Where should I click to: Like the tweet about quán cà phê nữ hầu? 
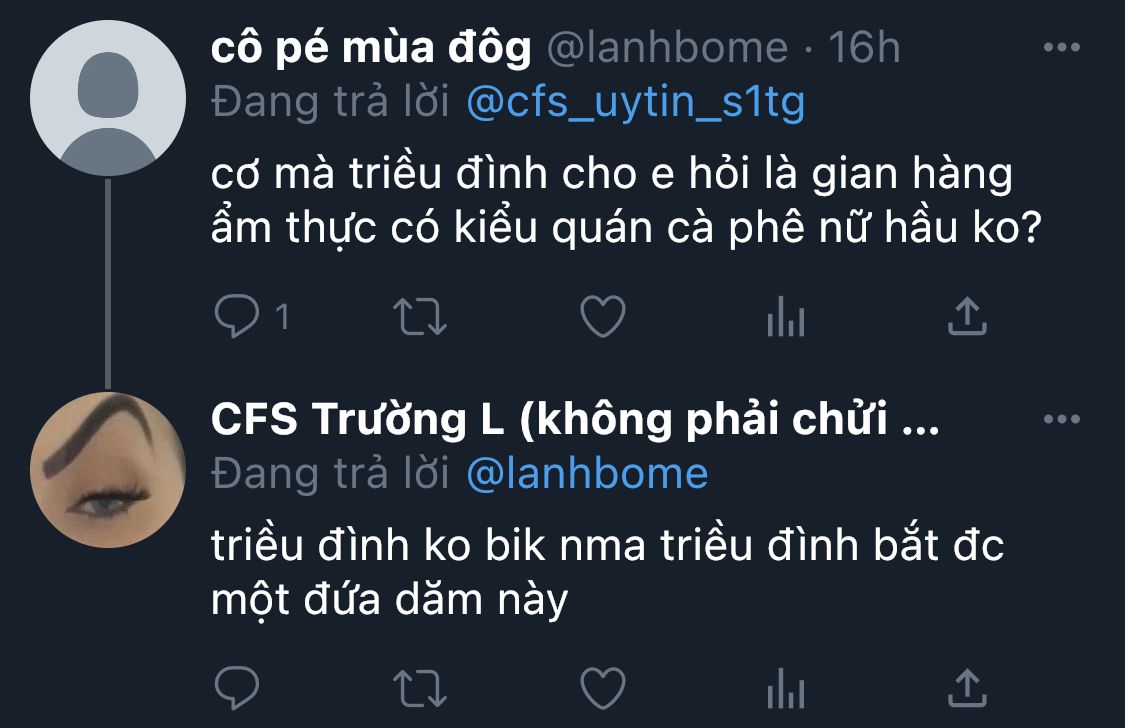603,316
